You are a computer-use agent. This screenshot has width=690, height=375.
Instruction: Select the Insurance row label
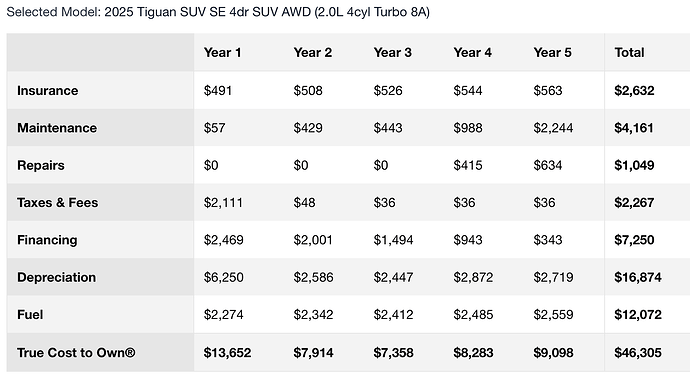[48, 90]
